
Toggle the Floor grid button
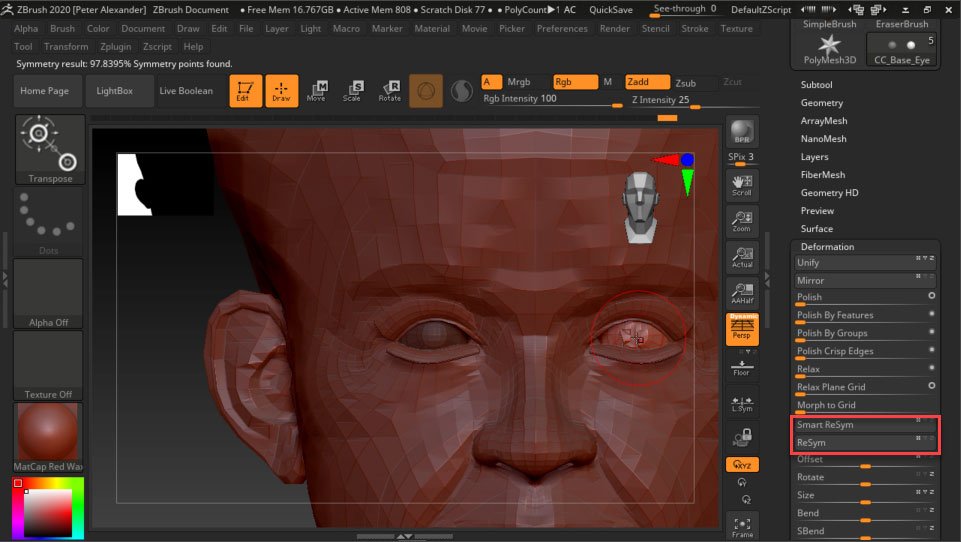click(x=742, y=368)
